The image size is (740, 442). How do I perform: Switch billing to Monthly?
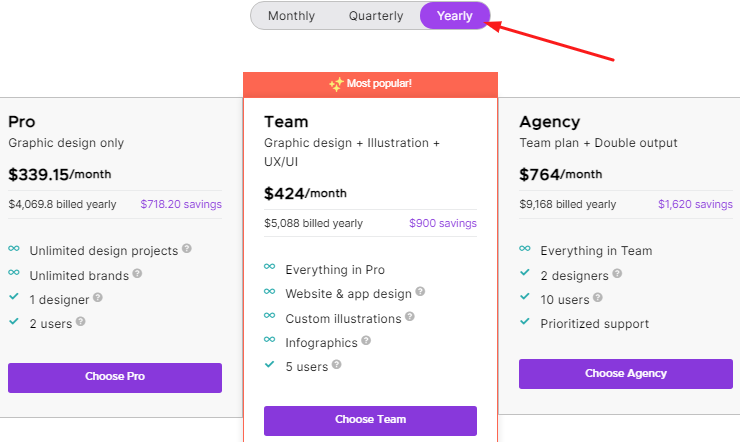[291, 16]
